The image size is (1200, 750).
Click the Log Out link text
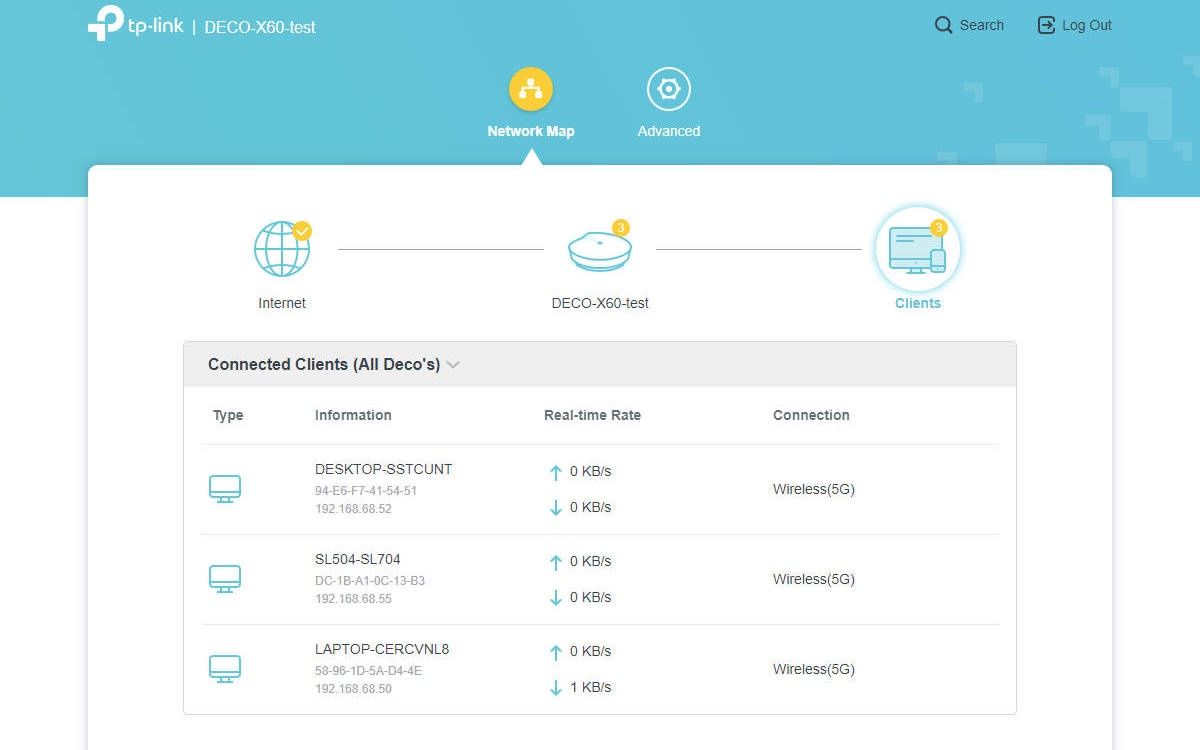[x=1087, y=25]
